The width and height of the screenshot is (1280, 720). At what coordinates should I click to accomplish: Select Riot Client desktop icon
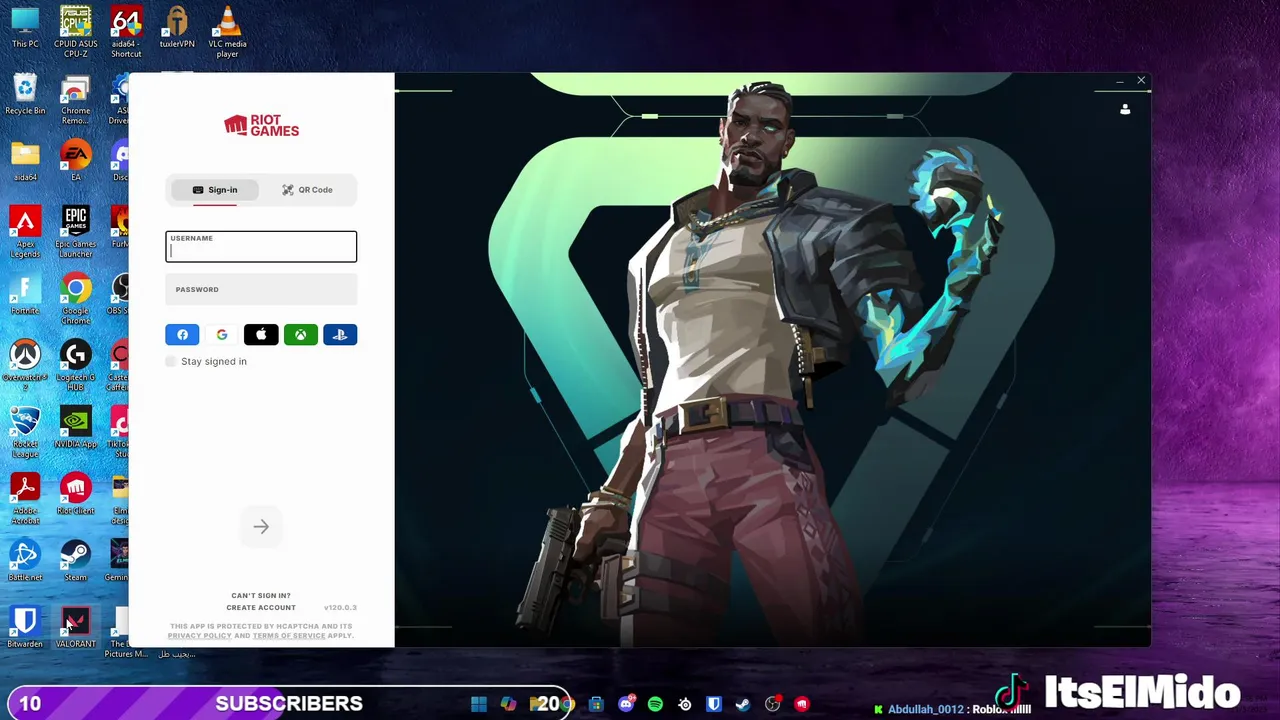(76, 495)
